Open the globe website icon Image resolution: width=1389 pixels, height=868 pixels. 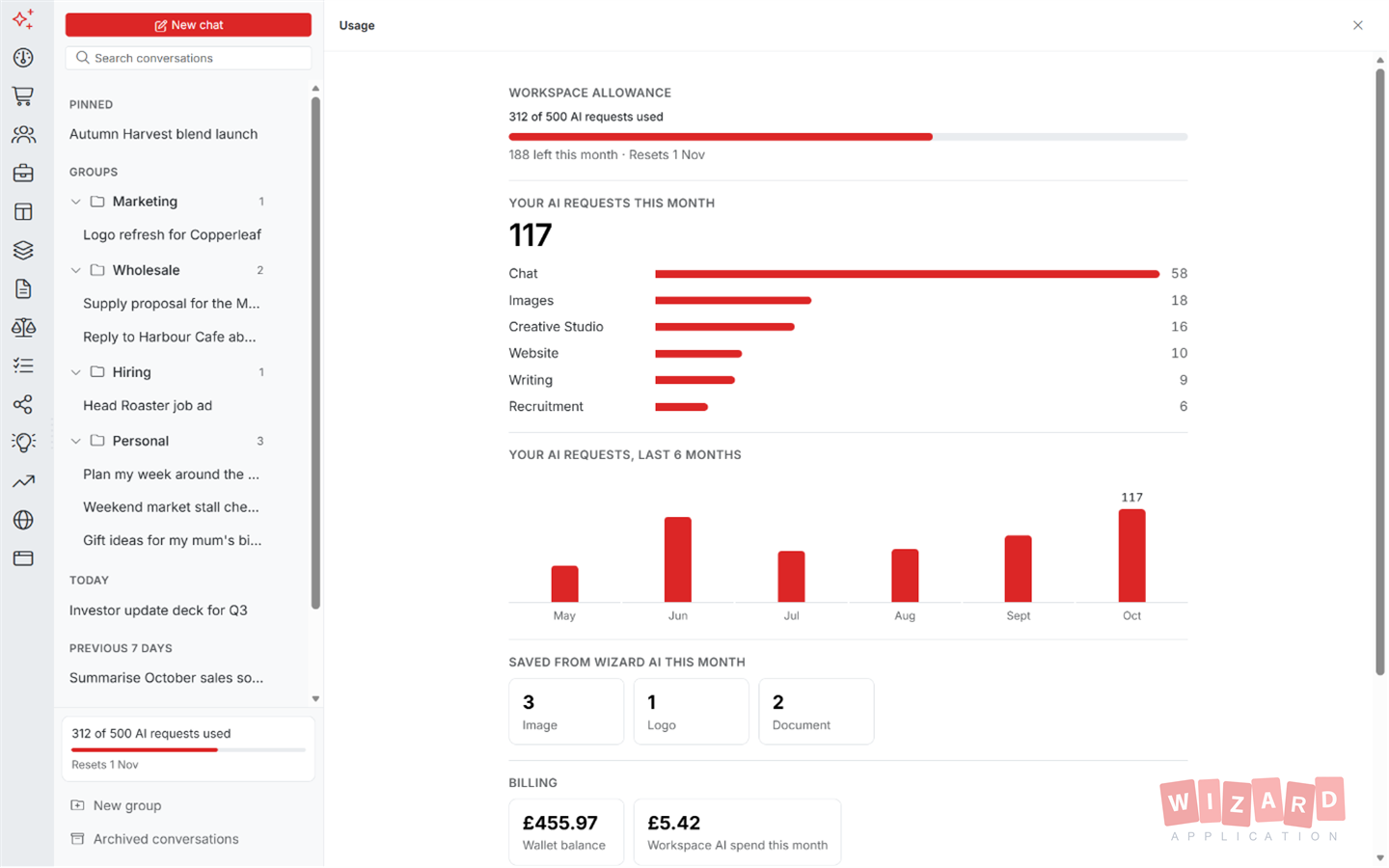[23, 520]
